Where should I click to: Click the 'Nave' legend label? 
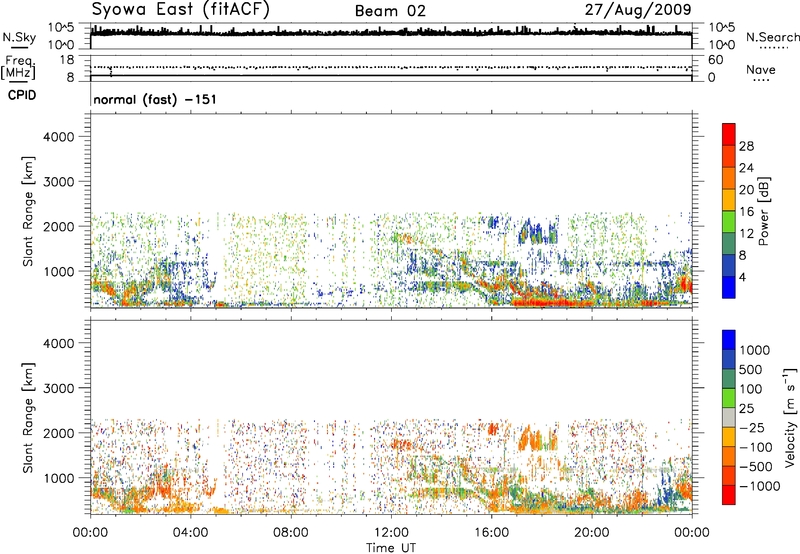point(761,70)
